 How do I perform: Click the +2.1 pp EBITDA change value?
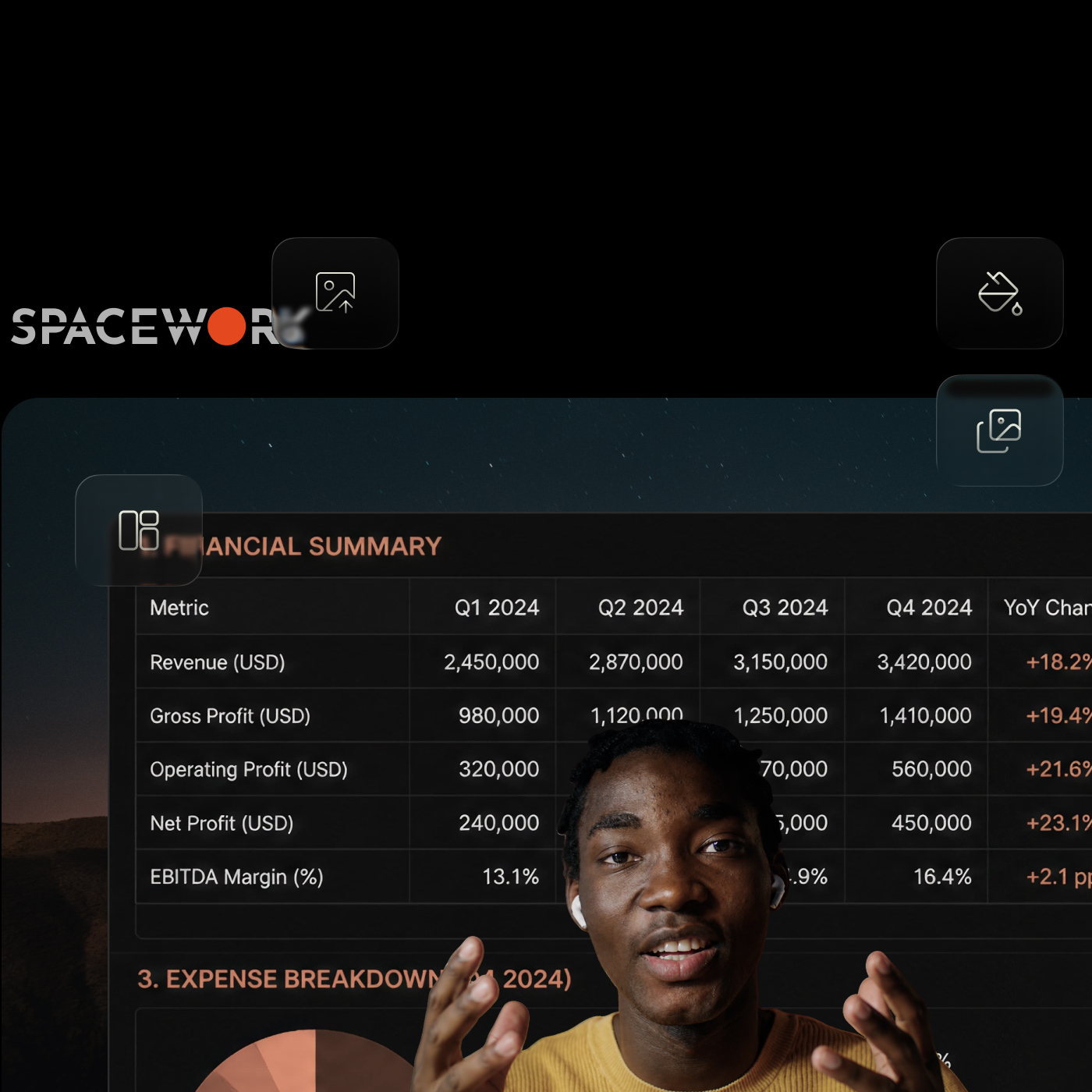(1058, 877)
